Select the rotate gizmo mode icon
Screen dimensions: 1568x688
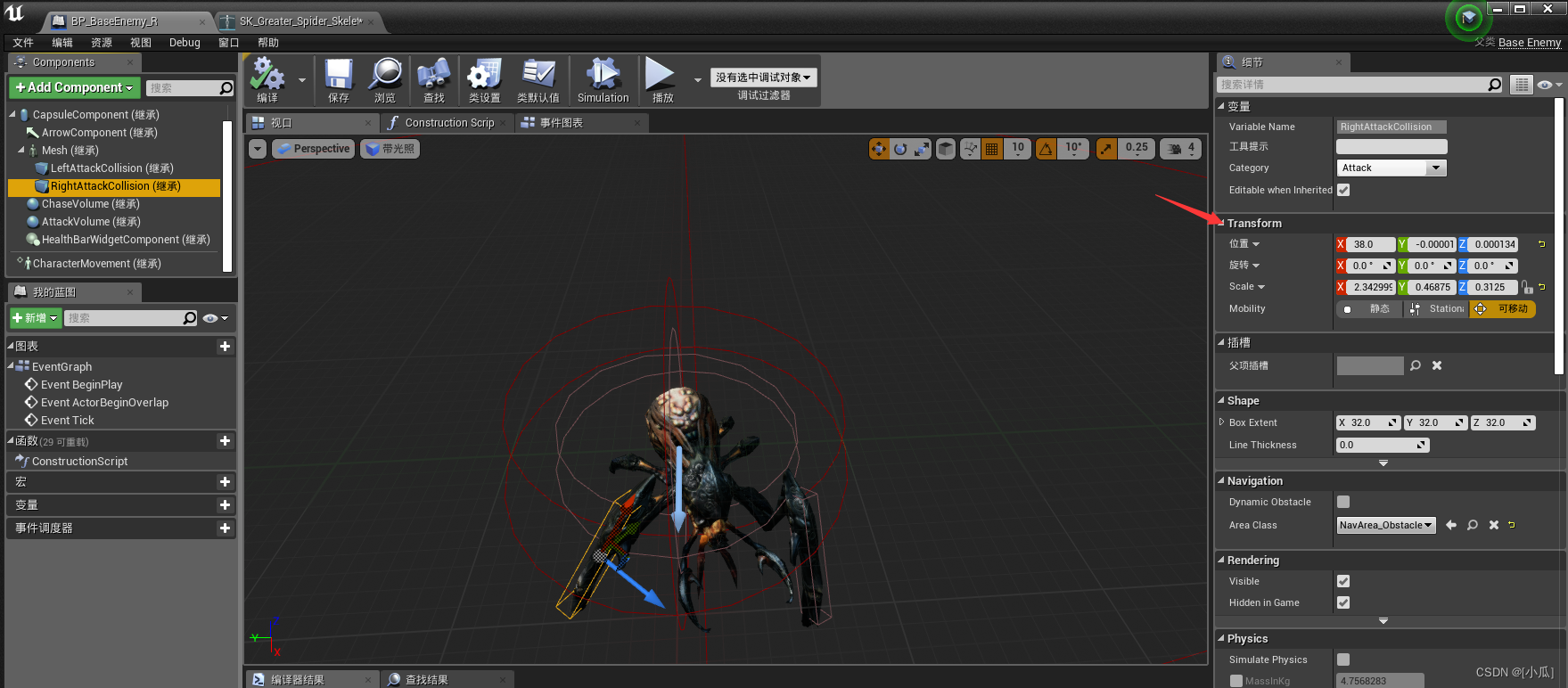900,149
